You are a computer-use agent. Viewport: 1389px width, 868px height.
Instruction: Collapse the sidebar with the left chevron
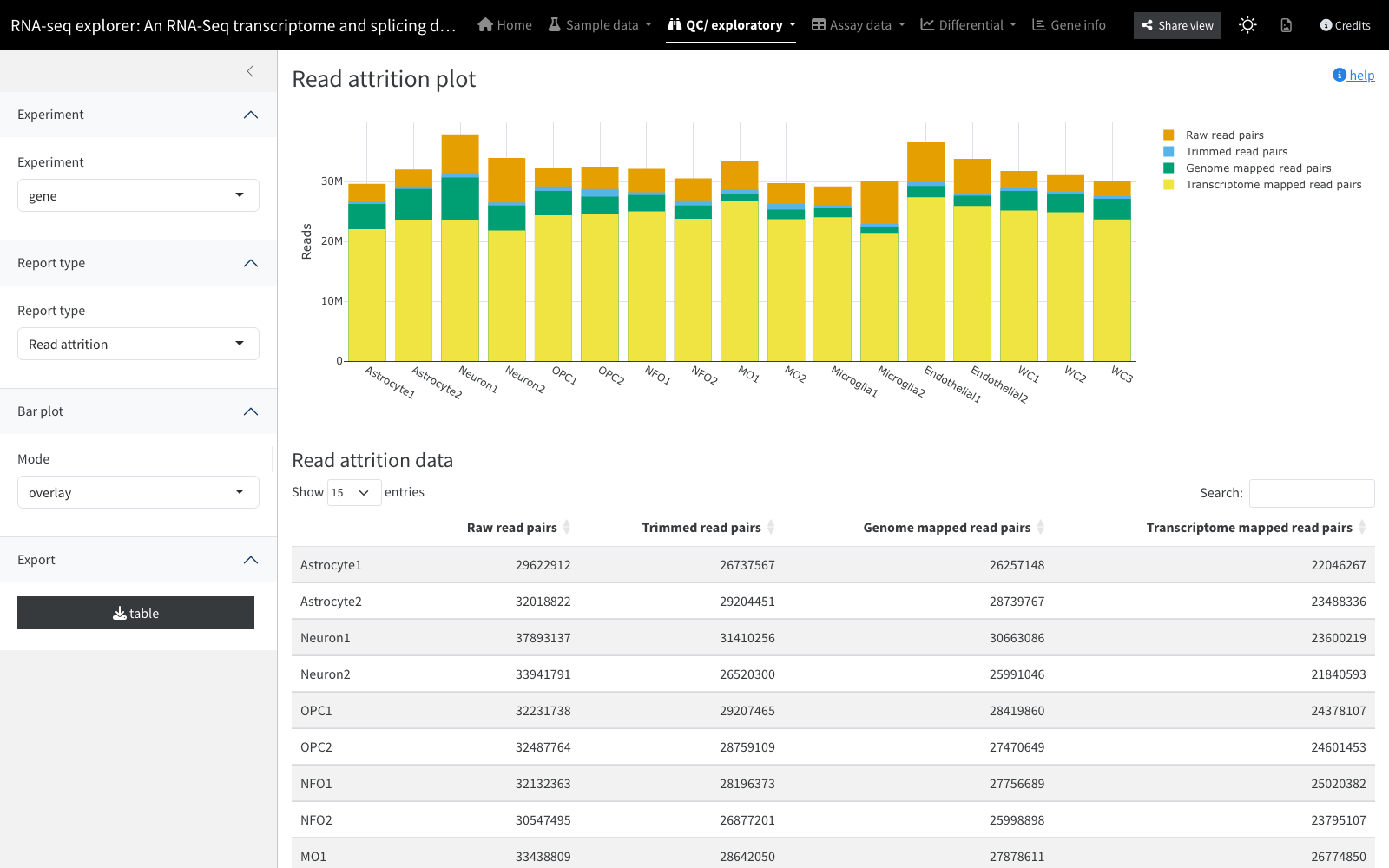coord(250,71)
